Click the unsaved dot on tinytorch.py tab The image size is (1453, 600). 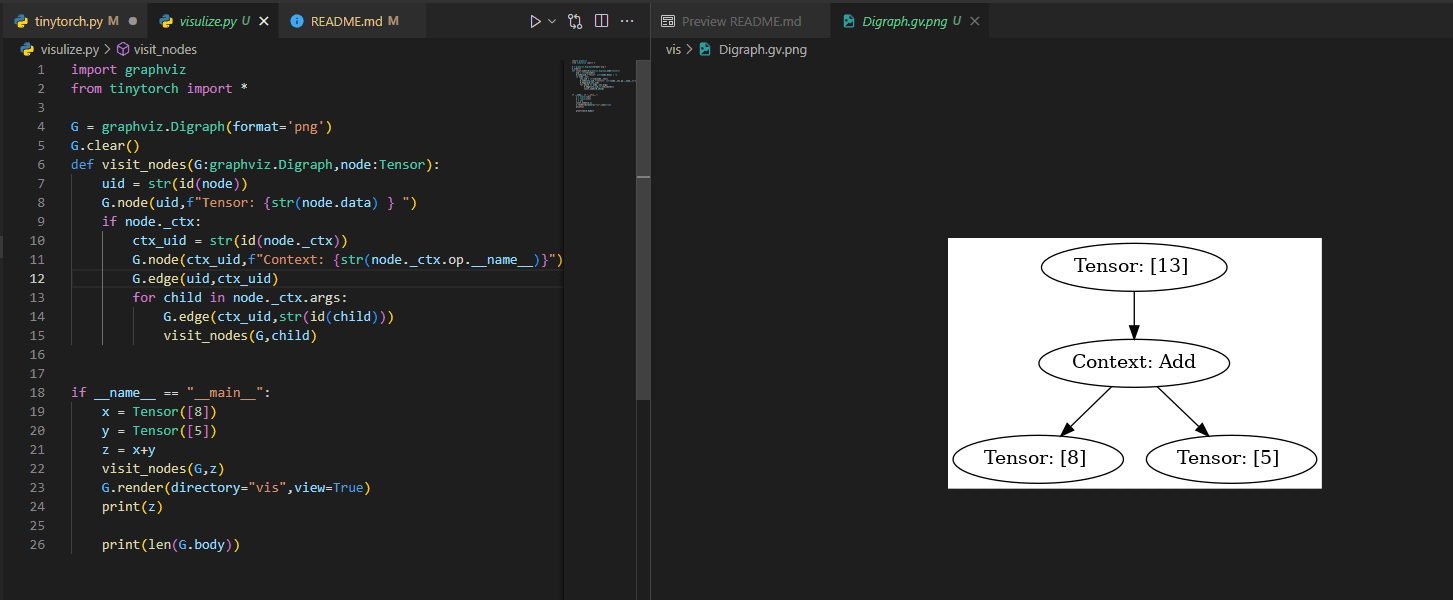133,21
